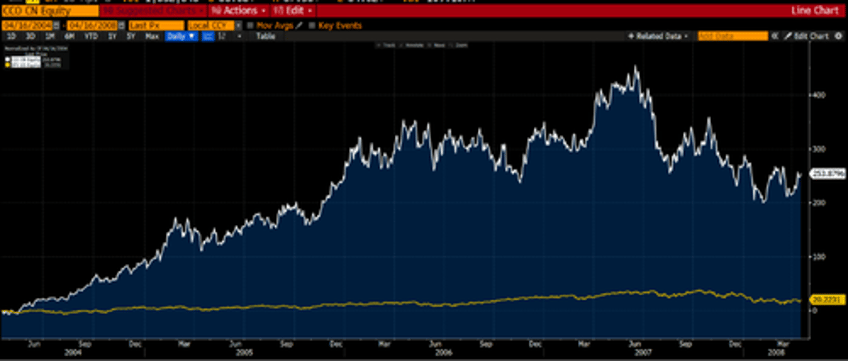
Task: Select the 3D range tab
Action: (30, 36)
